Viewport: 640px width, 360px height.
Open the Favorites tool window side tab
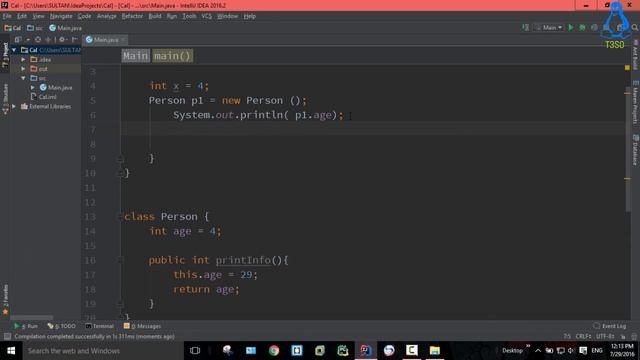[5, 299]
